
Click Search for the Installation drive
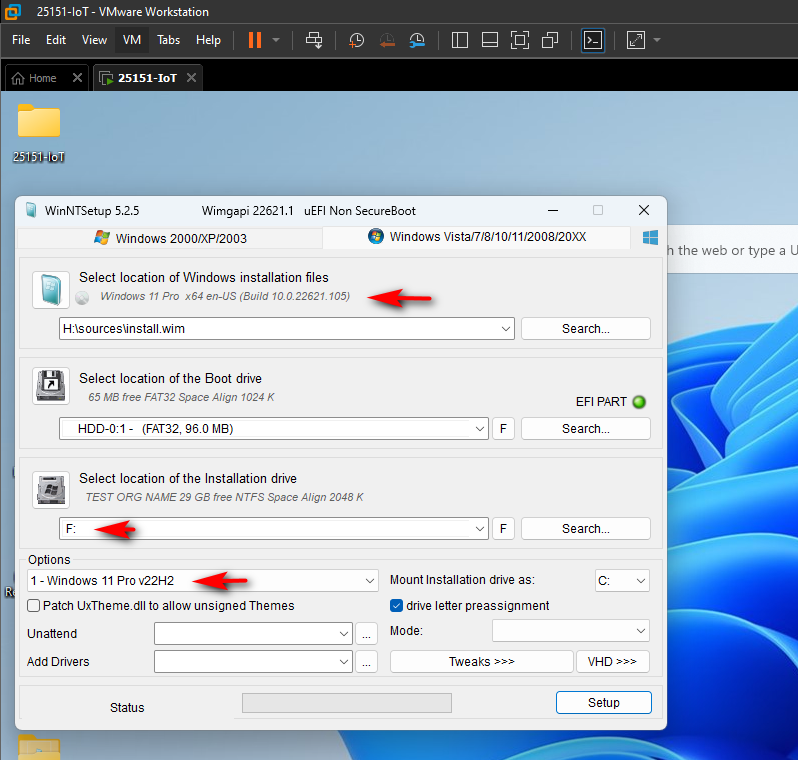click(x=586, y=529)
